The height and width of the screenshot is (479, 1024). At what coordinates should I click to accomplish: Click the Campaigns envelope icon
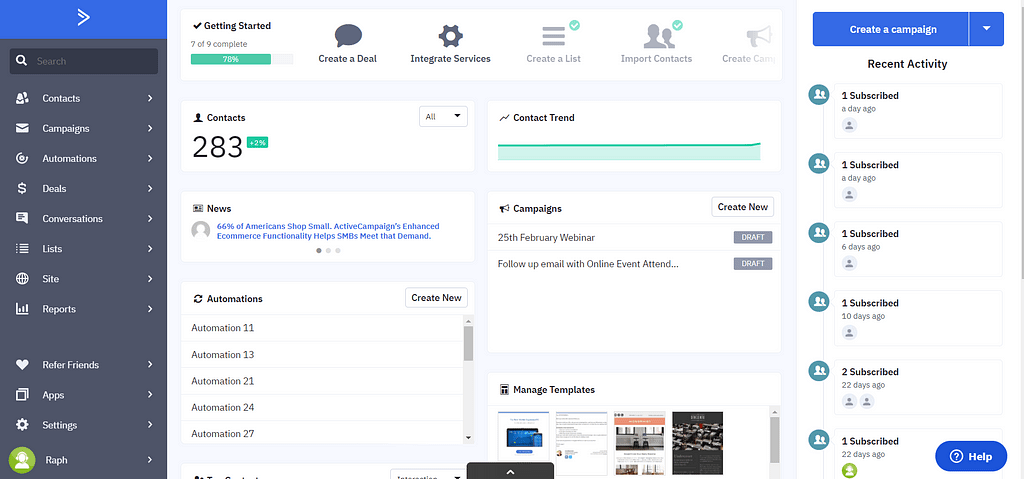22,128
